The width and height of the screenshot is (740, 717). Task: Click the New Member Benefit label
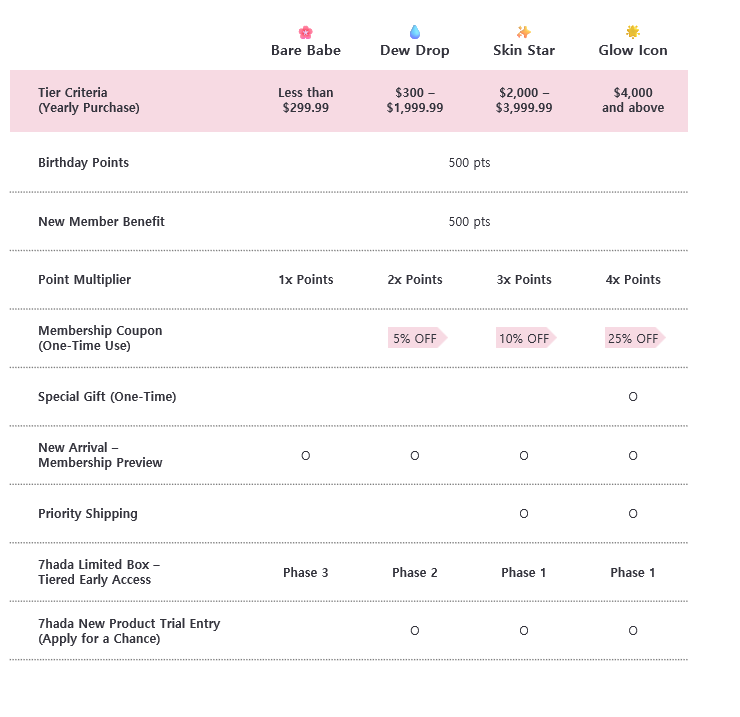point(101,221)
